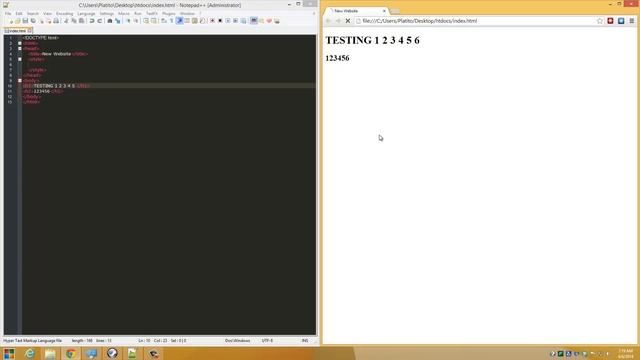This screenshot has width=640, height=360.
Task: Close the index.html tab with its X
Action: pos(30,31)
